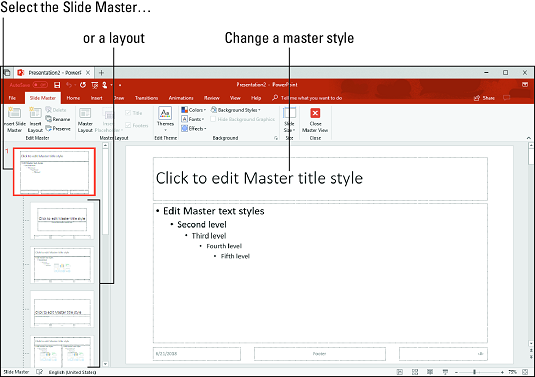Viewport: 535px width, 377px height.
Task: Click the Undo arrow icon
Action: click(x=69, y=85)
